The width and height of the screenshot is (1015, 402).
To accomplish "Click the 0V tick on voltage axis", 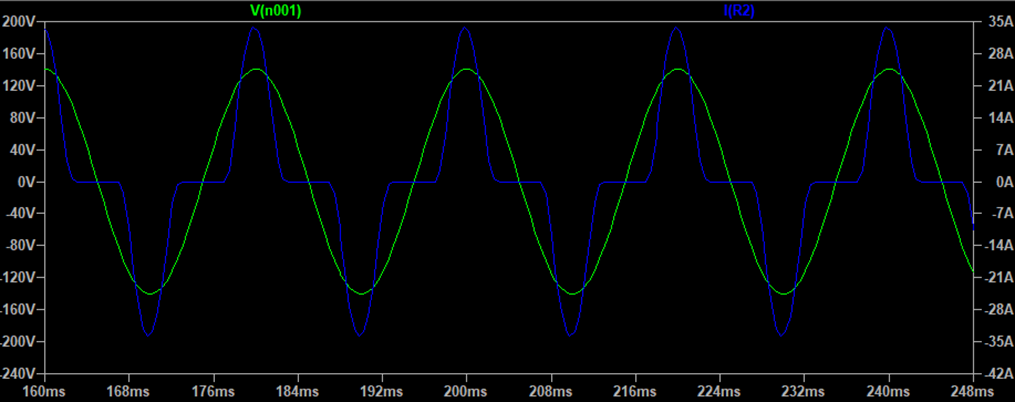I will pos(24,182).
